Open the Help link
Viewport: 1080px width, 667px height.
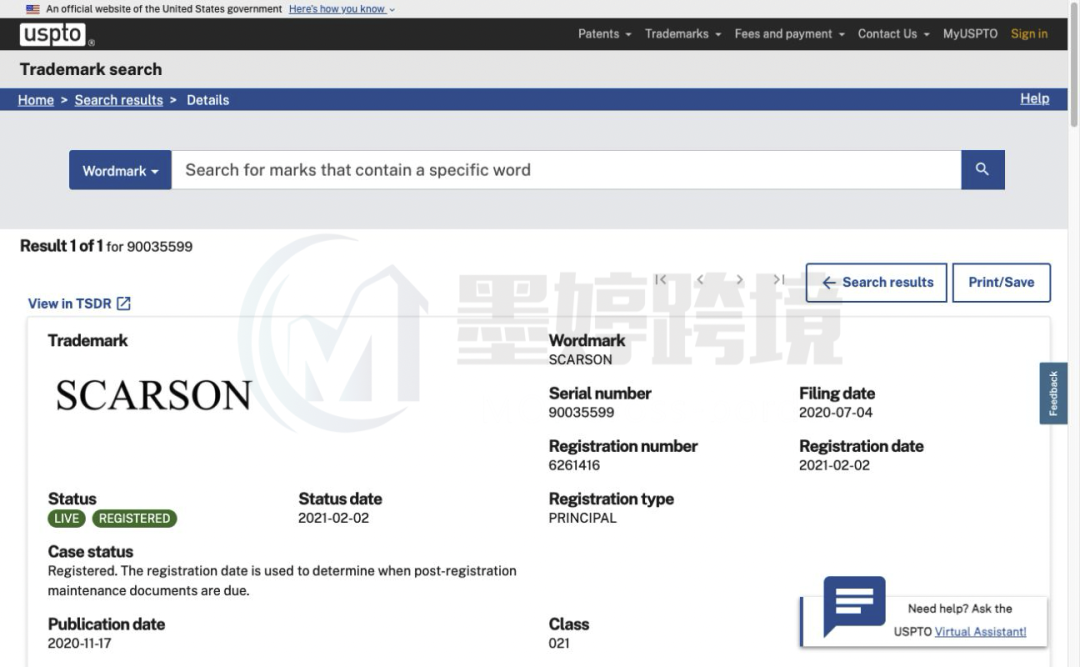[x=1035, y=99]
